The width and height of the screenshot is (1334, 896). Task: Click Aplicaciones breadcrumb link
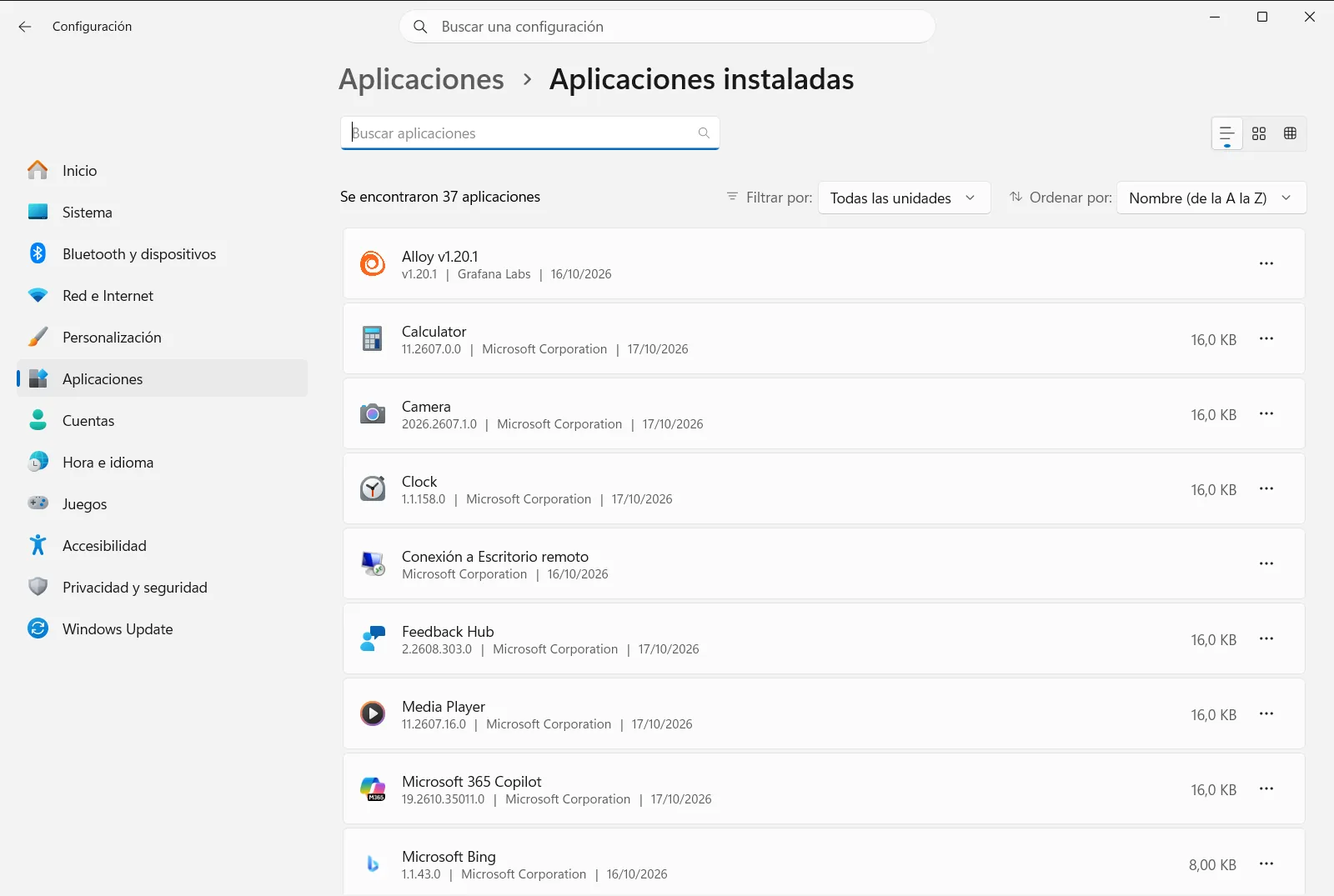(x=421, y=79)
